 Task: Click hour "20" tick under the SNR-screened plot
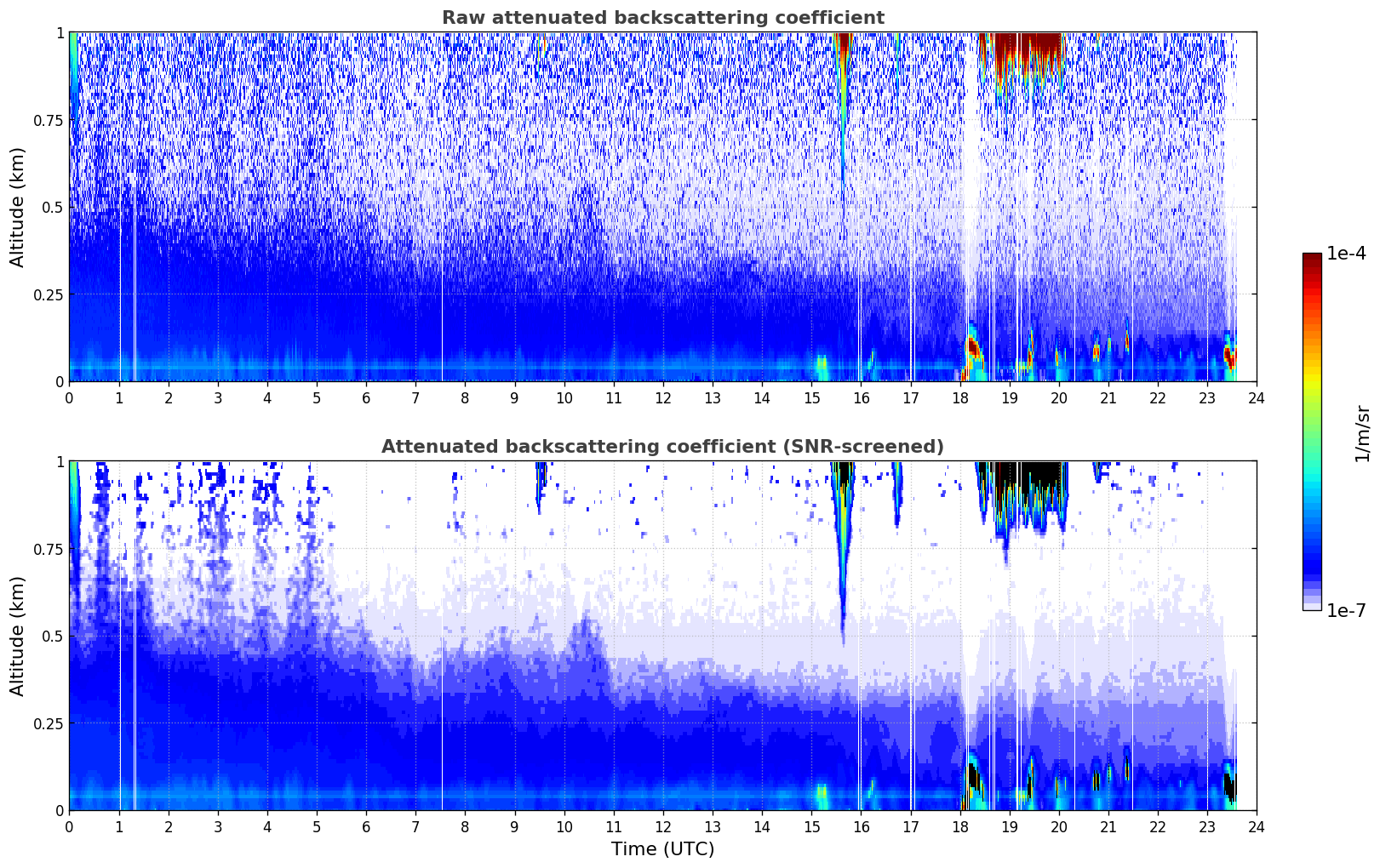pos(1059,826)
